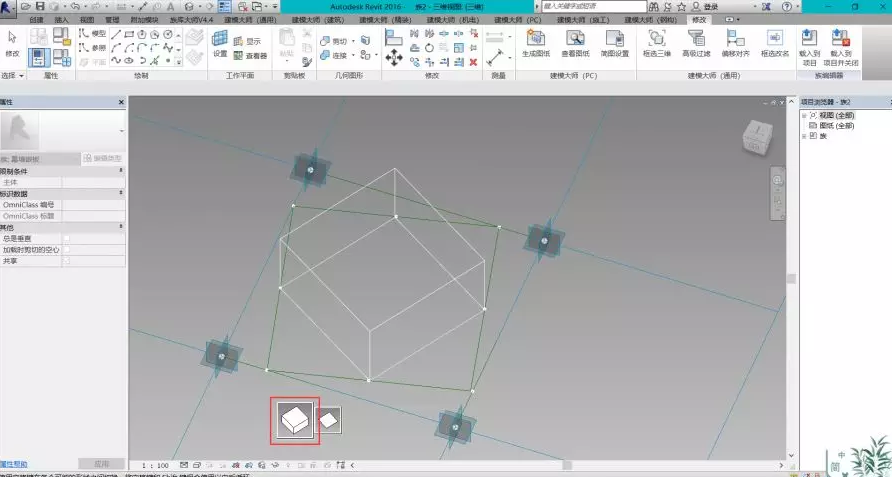892x477 pixels.
Task: Click the 1 : 100 view scale button
Action: click(155, 466)
